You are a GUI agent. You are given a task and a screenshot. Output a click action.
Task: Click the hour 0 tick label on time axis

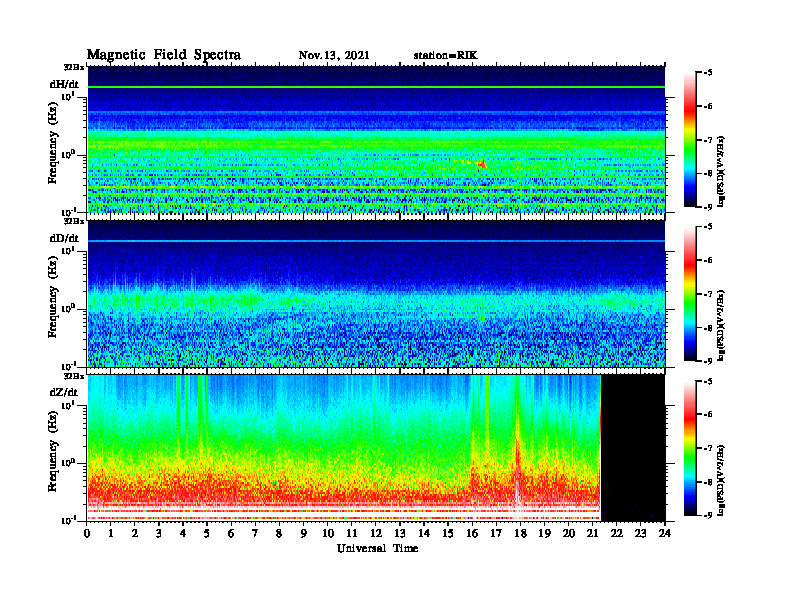(87, 534)
